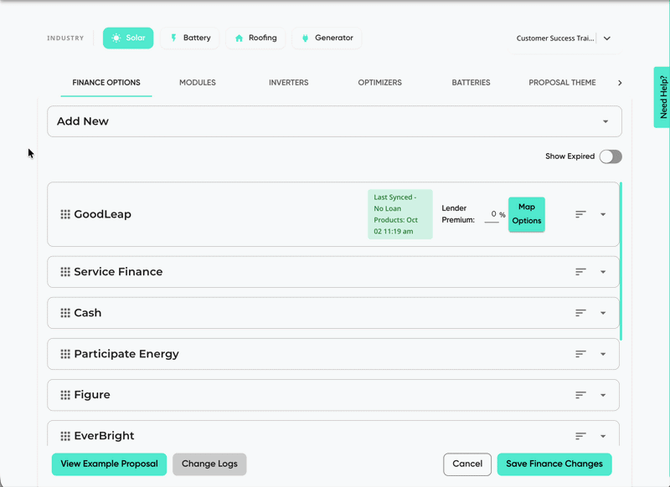The height and width of the screenshot is (487, 670).
Task: Expand the Service Finance row arrow
Action: pos(603,272)
